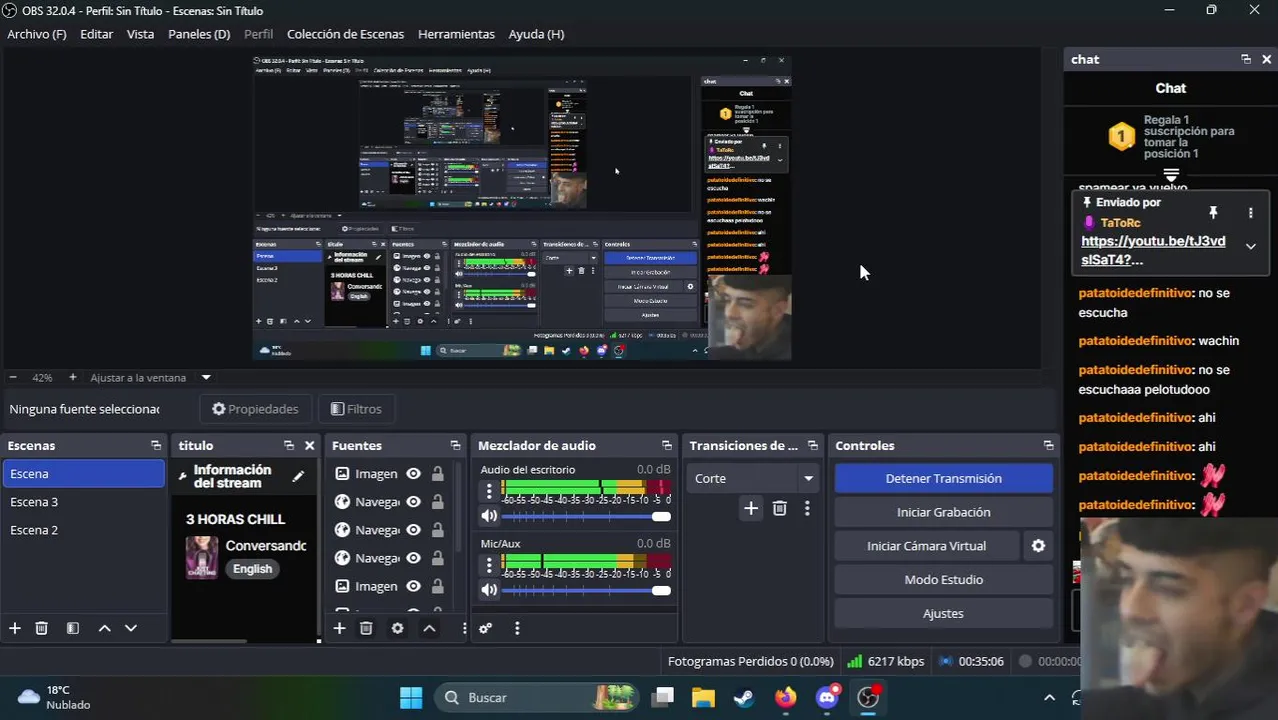The image size is (1278, 720).
Task: Open virtual camera settings gear
Action: [1038, 546]
